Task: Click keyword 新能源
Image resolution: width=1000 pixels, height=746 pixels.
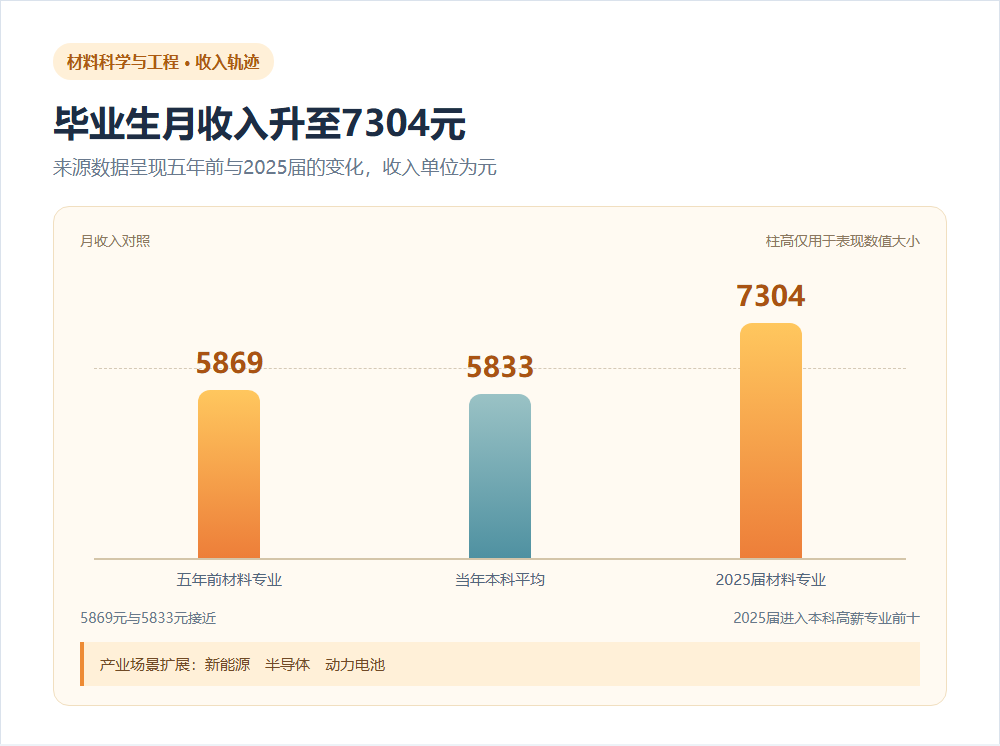Action: click(x=227, y=664)
